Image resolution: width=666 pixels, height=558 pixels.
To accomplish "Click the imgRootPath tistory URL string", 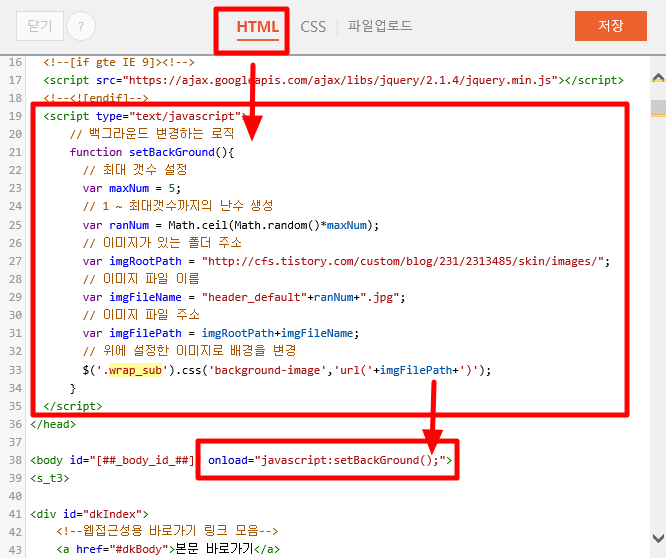I will [403, 261].
